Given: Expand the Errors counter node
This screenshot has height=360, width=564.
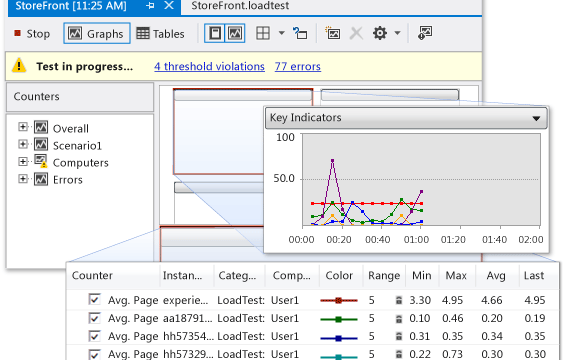Looking at the screenshot, I should pos(23,178).
